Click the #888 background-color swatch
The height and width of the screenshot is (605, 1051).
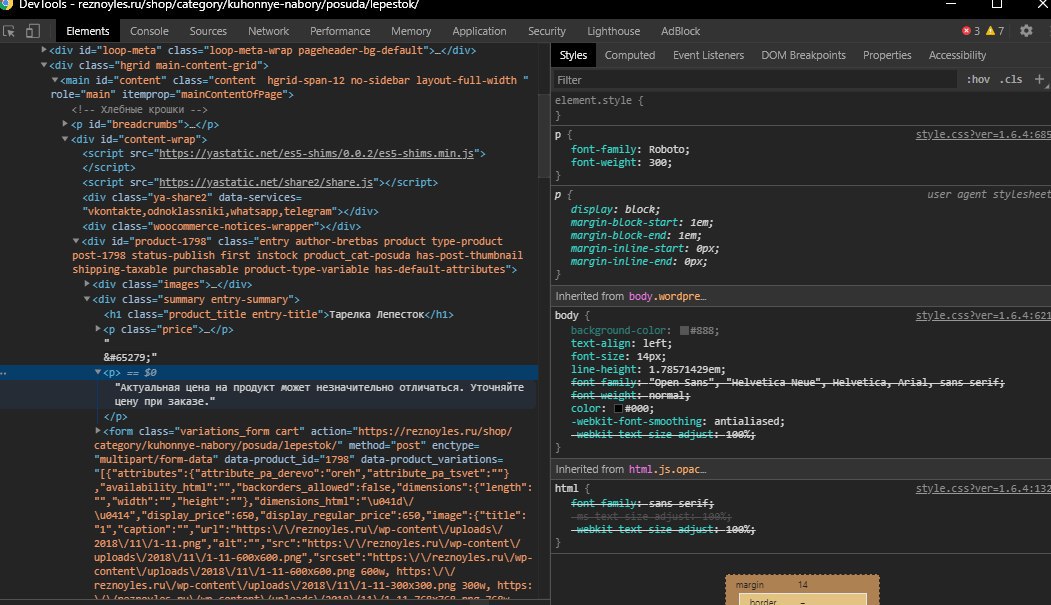point(685,330)
